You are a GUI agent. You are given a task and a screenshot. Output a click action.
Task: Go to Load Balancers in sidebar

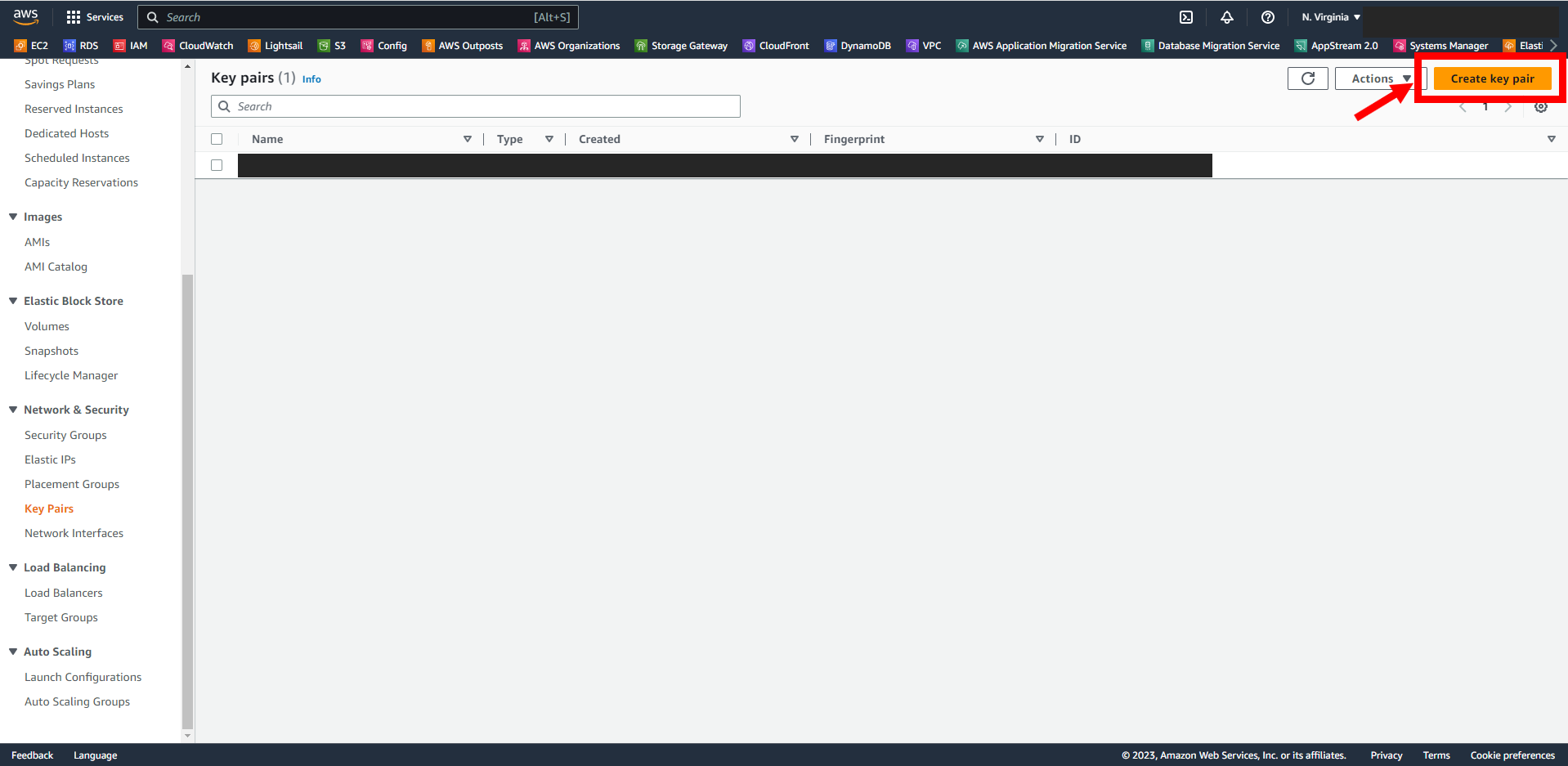pyautogui.click(x=64, y=593)
